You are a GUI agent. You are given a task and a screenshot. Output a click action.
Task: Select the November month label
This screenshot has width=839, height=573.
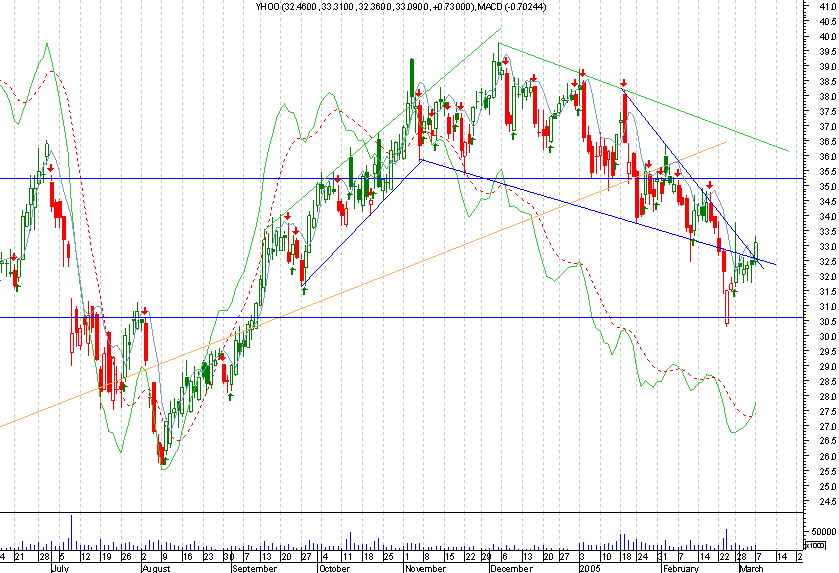point(425,568)
